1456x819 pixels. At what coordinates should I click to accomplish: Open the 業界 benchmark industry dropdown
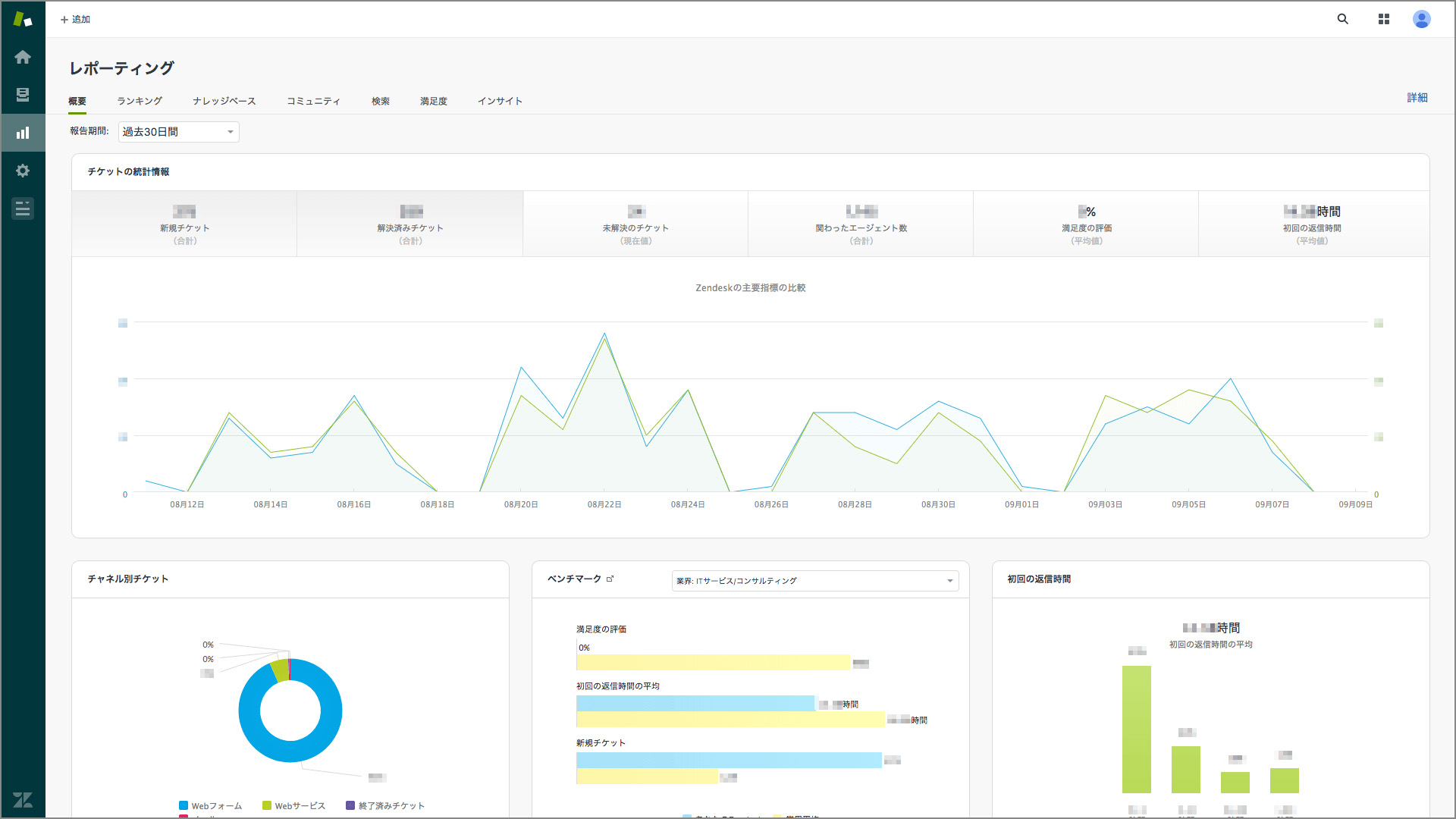click(x=815, y=580)
